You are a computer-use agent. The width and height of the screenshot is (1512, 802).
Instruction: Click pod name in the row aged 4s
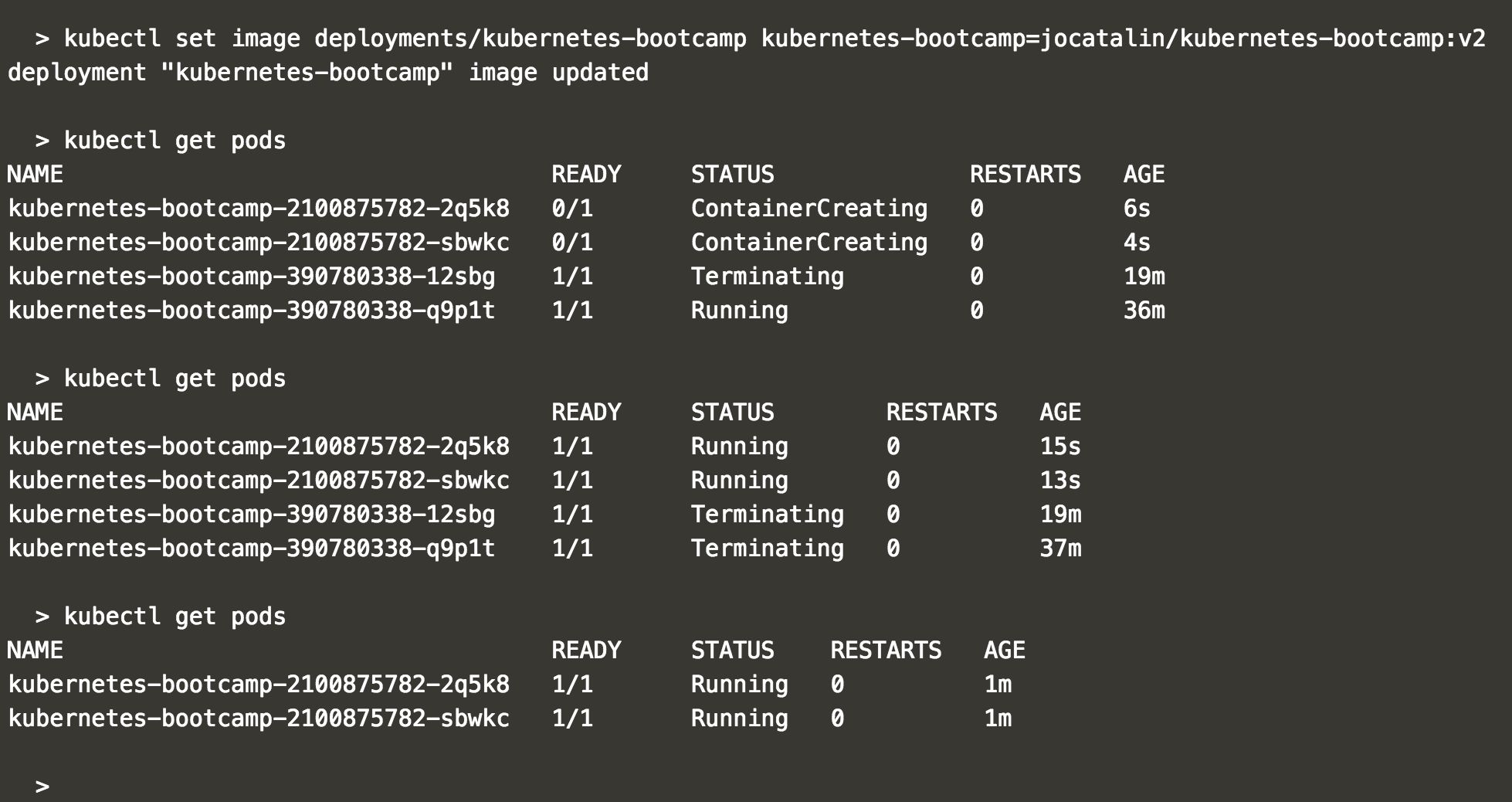[x=259, y=243]
